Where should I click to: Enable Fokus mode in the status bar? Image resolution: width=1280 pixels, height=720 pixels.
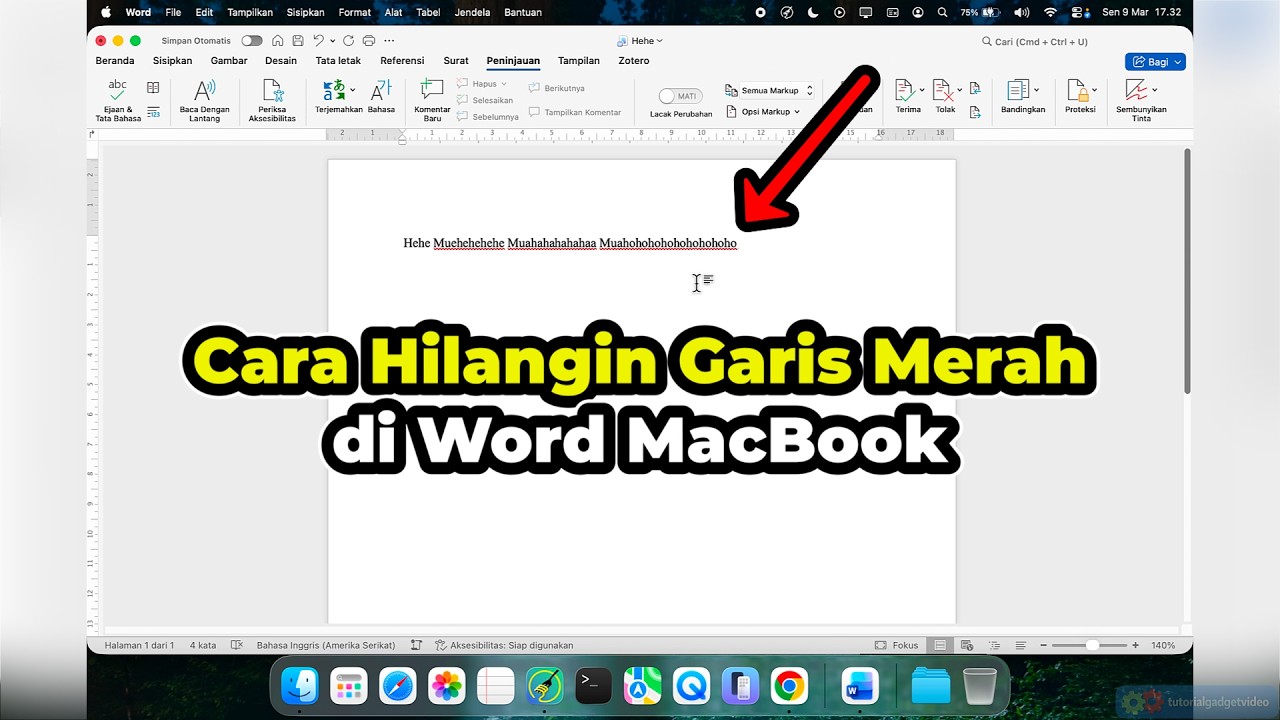(x=897, y=646)
